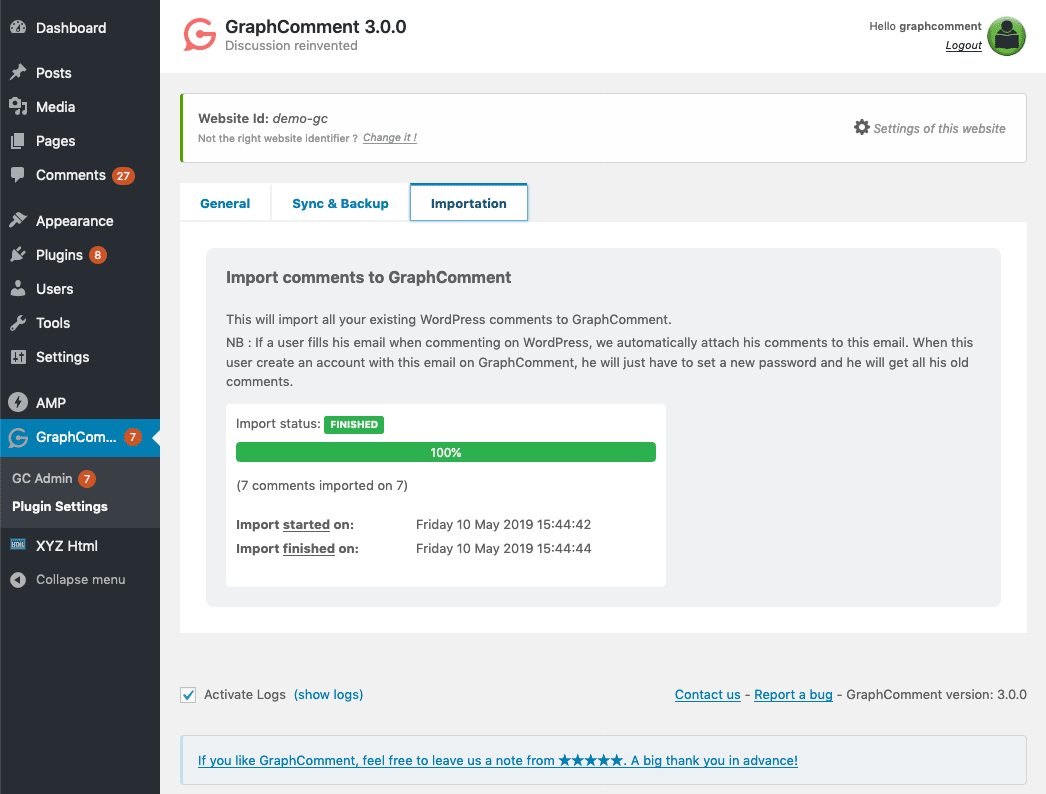
Task: Open the Tools wrench icon
Action: [x=18, y=323]
